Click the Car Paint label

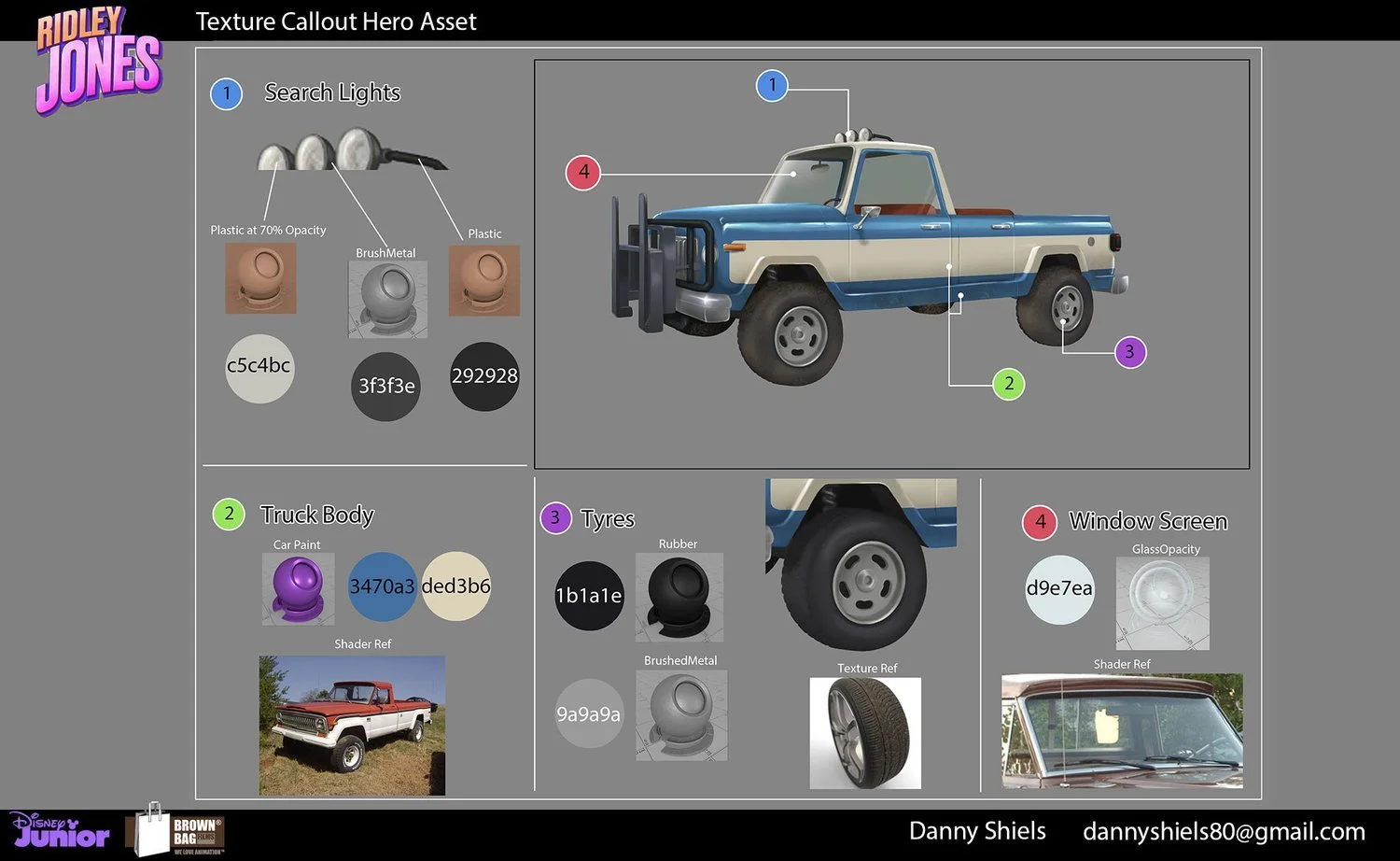pyautogui.click(x=297, y=544)
